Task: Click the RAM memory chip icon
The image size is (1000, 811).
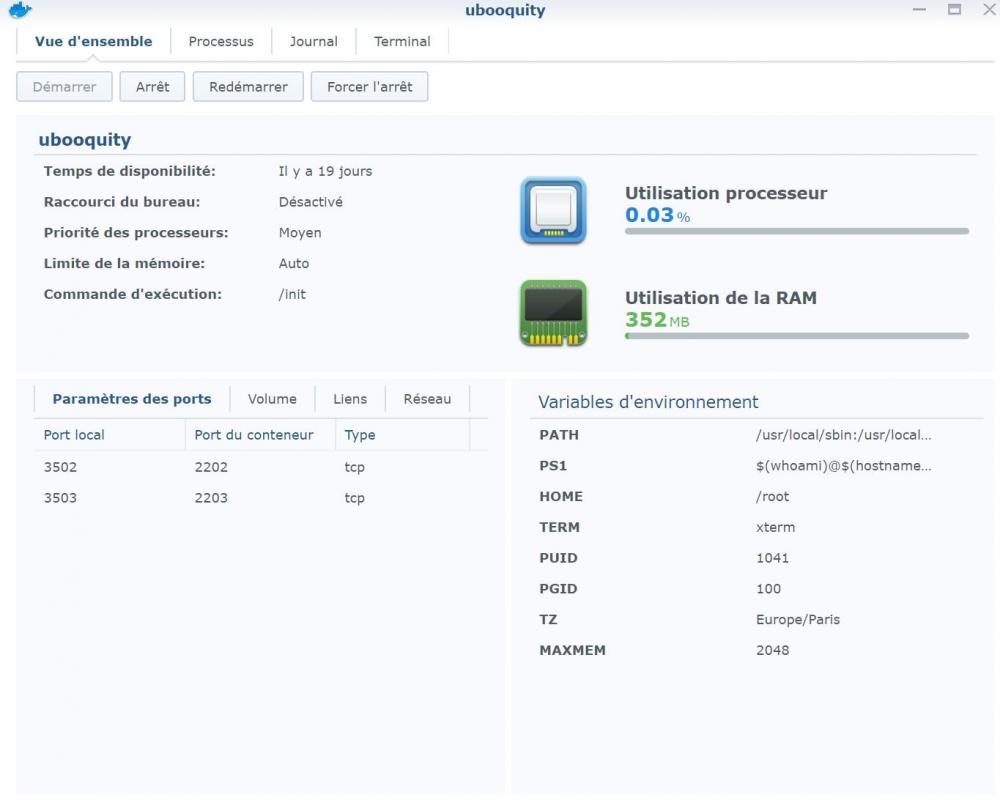Action: click(553, 314)
